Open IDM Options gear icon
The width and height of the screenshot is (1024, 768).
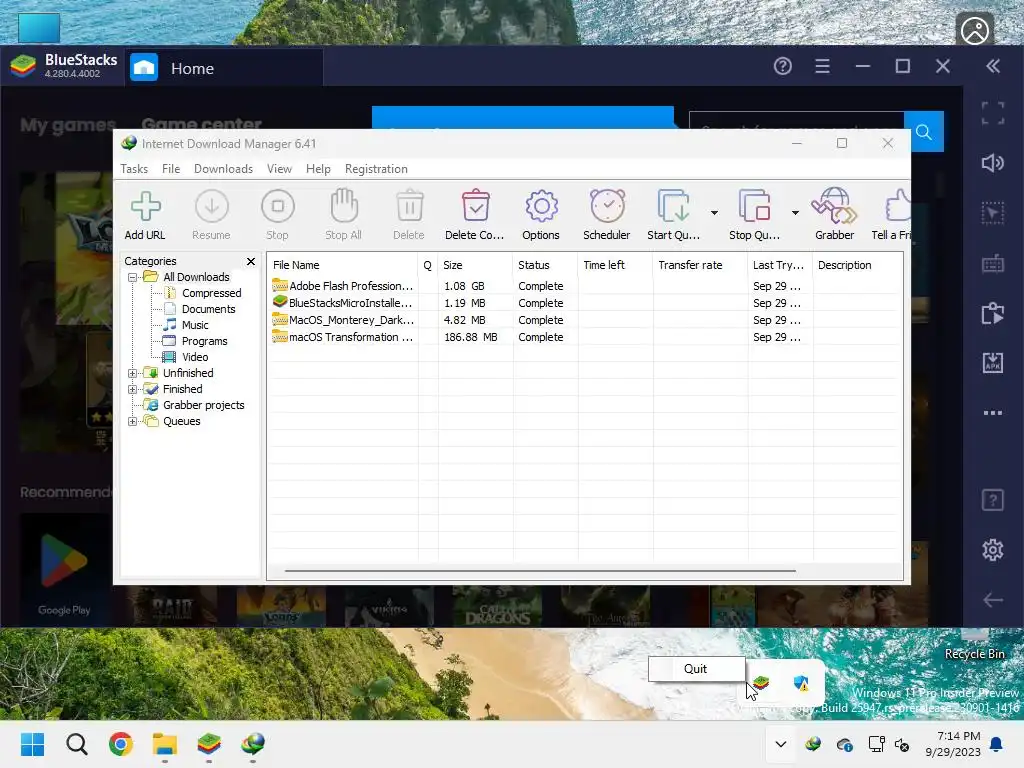541,206
